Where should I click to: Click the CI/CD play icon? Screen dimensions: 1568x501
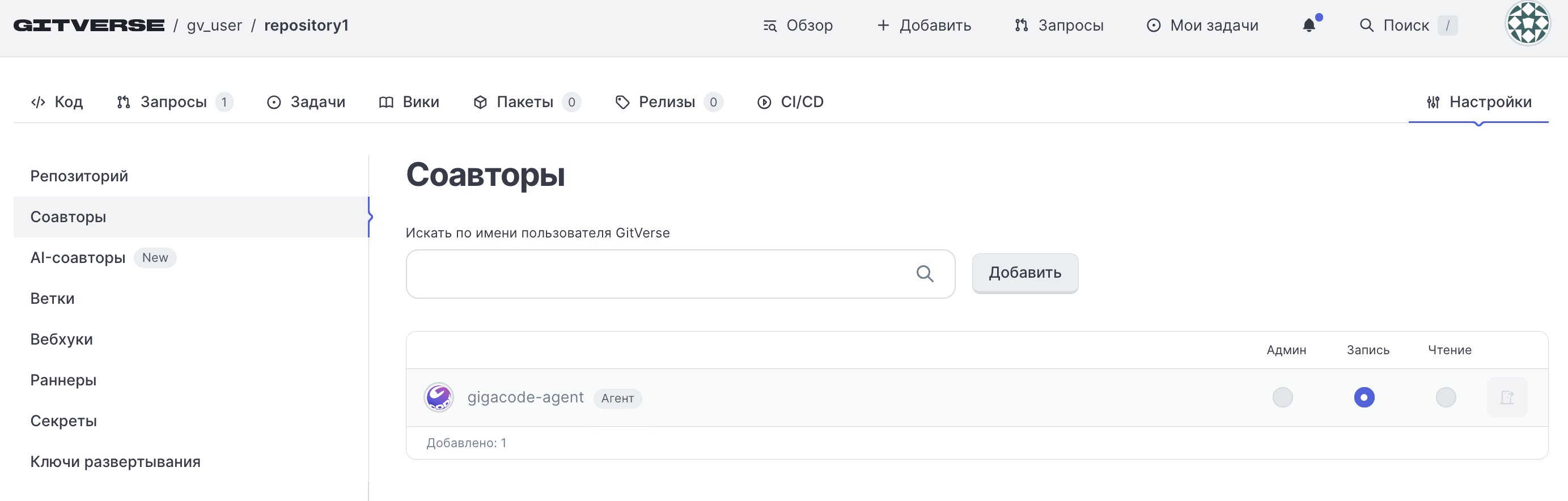coord(764,102)
